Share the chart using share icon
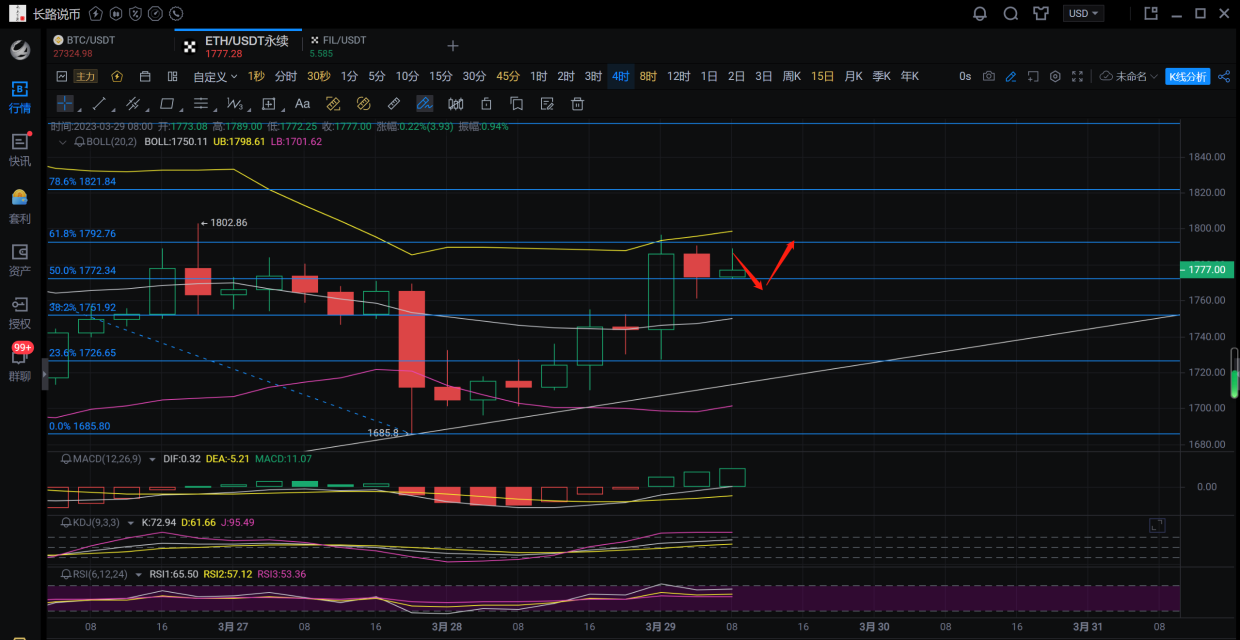Viewport: 1240px width, 640px height. [x=1224, y=77]
